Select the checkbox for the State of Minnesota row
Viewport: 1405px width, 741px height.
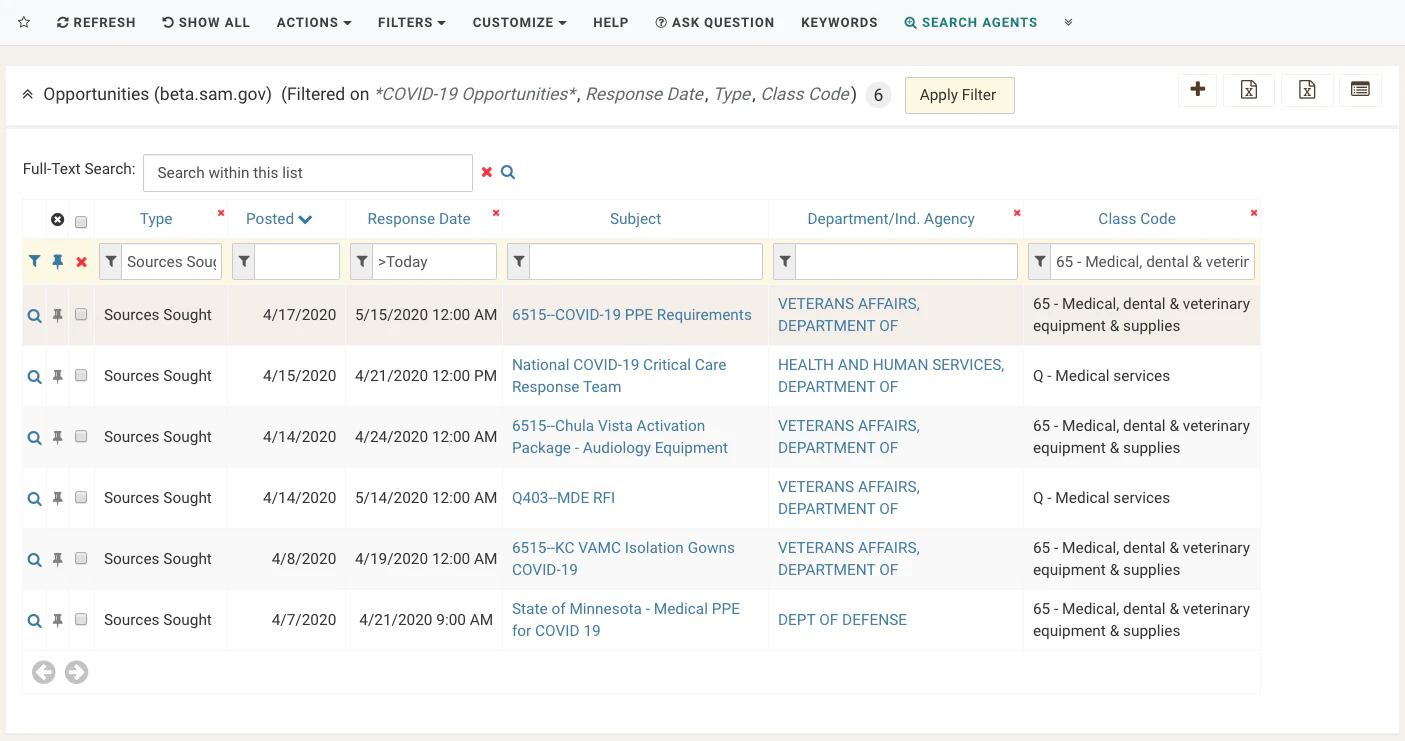coord(81,619)
